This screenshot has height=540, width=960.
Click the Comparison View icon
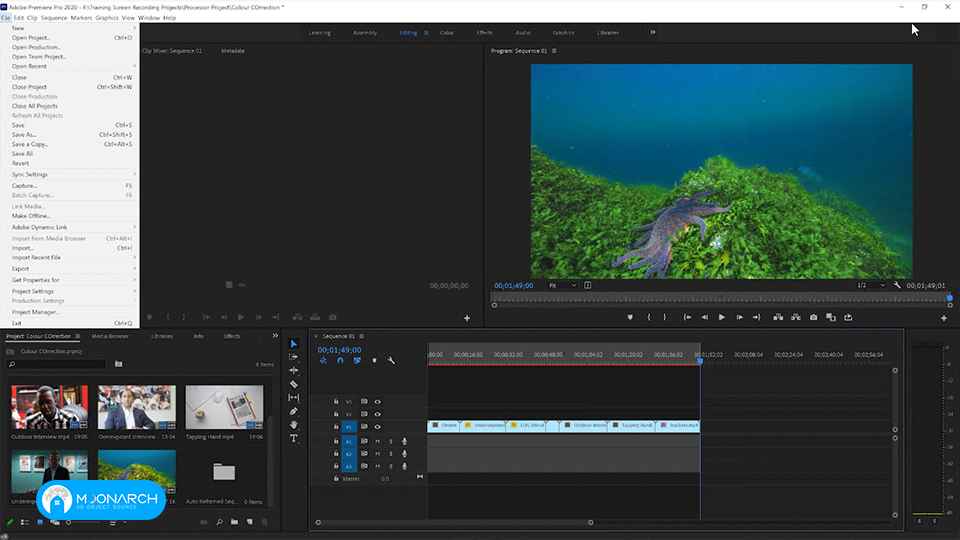point(831,317)
